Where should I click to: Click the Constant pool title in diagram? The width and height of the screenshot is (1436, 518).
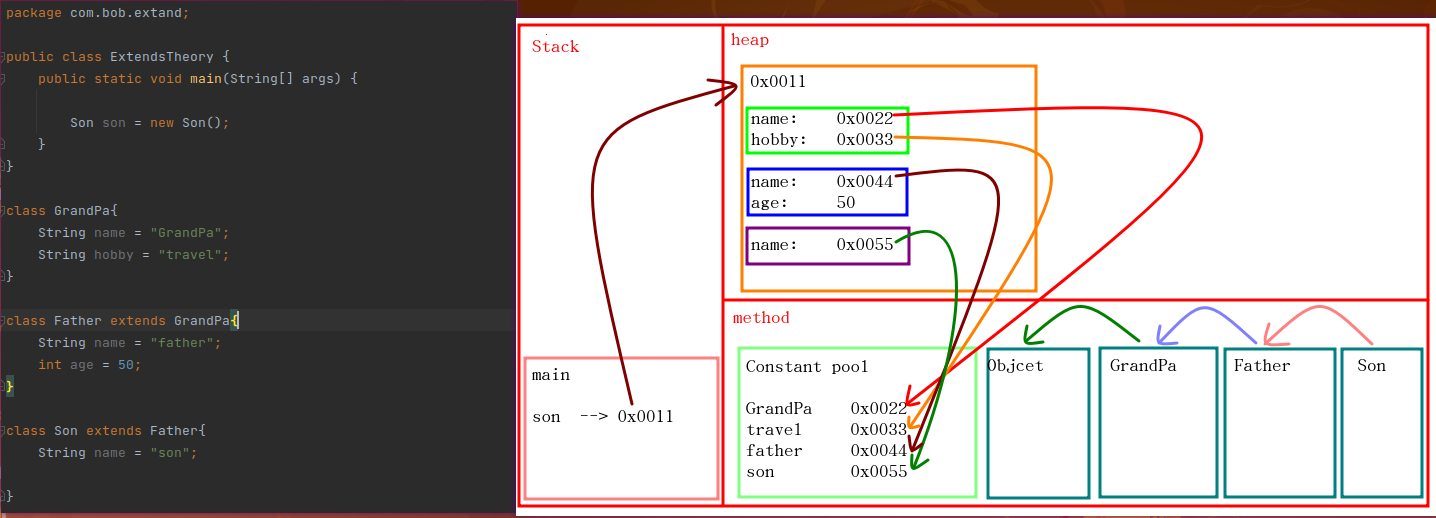click(807, 367)
